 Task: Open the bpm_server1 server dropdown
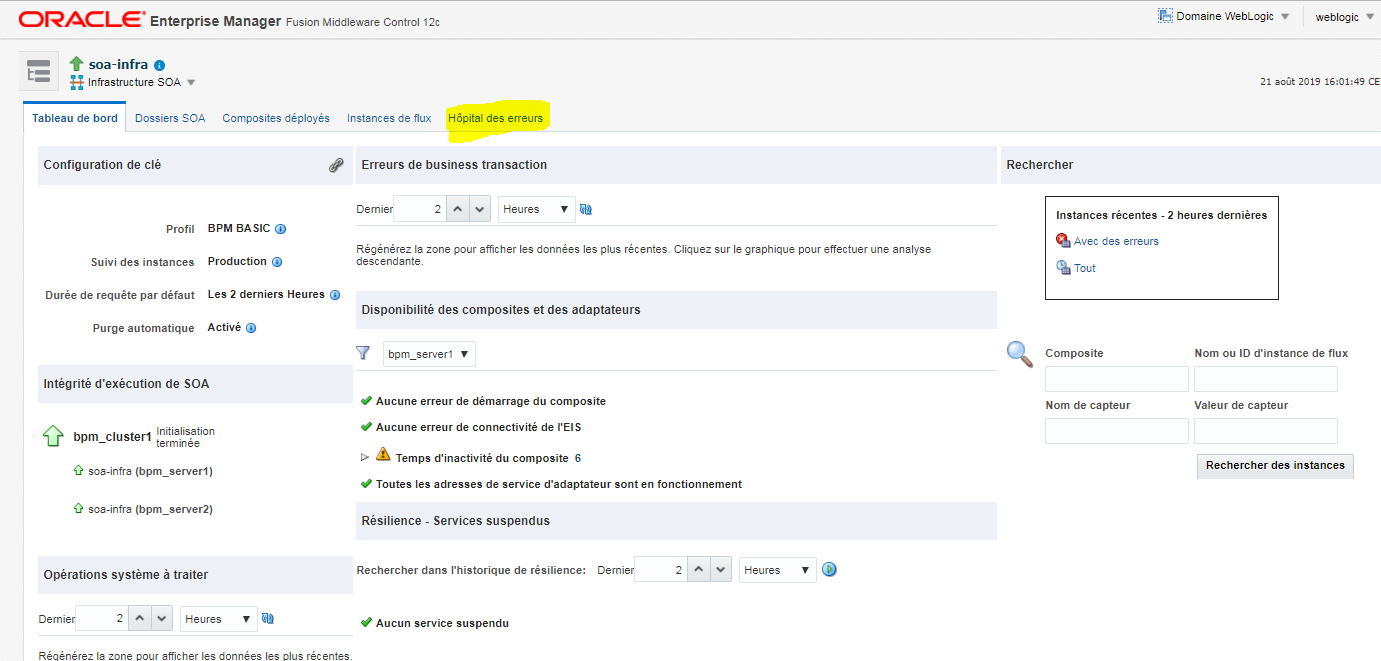click(x=429, y=354)
